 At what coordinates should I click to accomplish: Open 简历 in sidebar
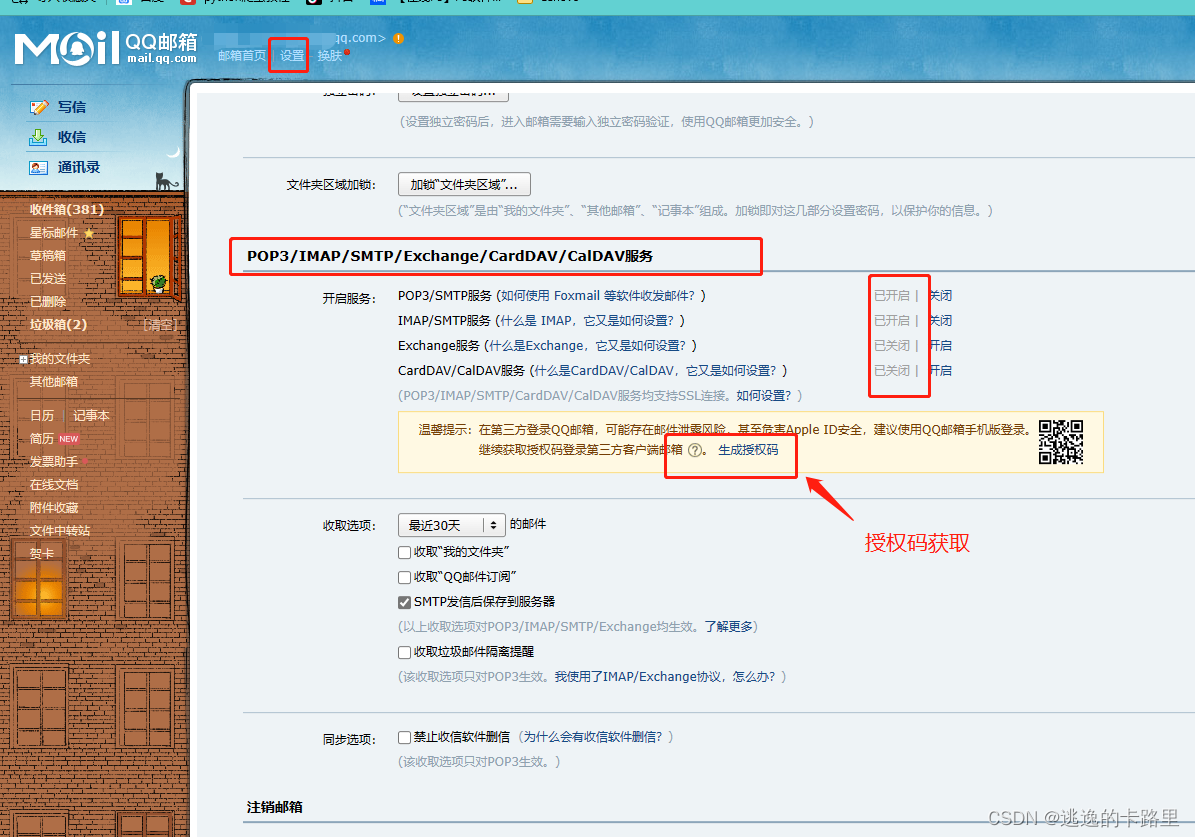(42, 439)
